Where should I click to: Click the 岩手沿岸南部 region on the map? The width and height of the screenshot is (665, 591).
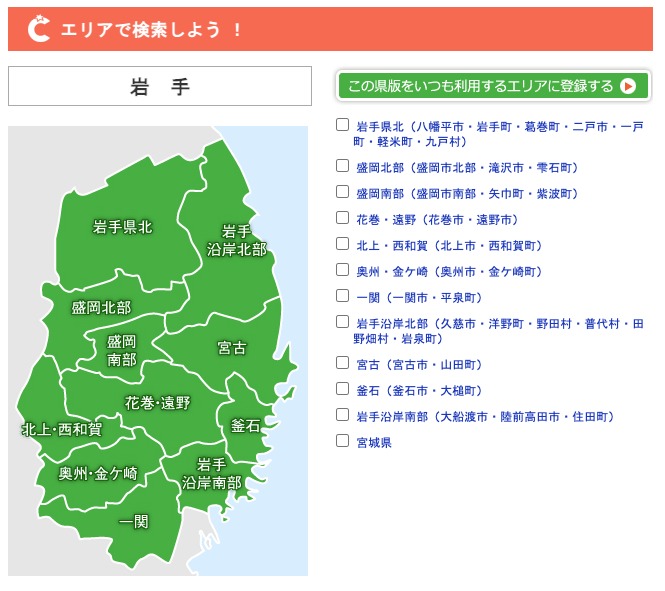tap(211, 474)
